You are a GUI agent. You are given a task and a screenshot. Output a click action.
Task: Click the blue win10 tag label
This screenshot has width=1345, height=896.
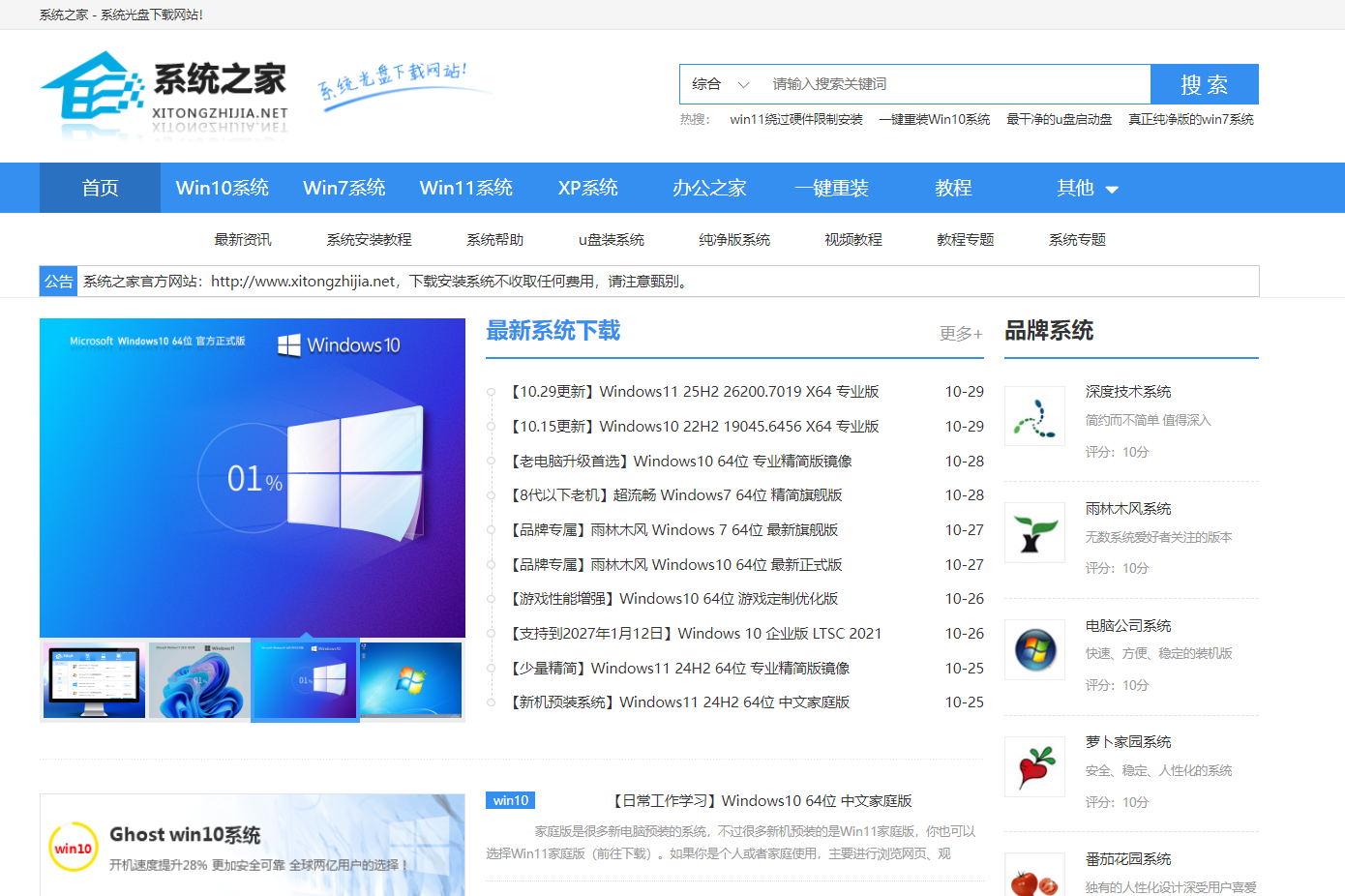pos(510,800)
